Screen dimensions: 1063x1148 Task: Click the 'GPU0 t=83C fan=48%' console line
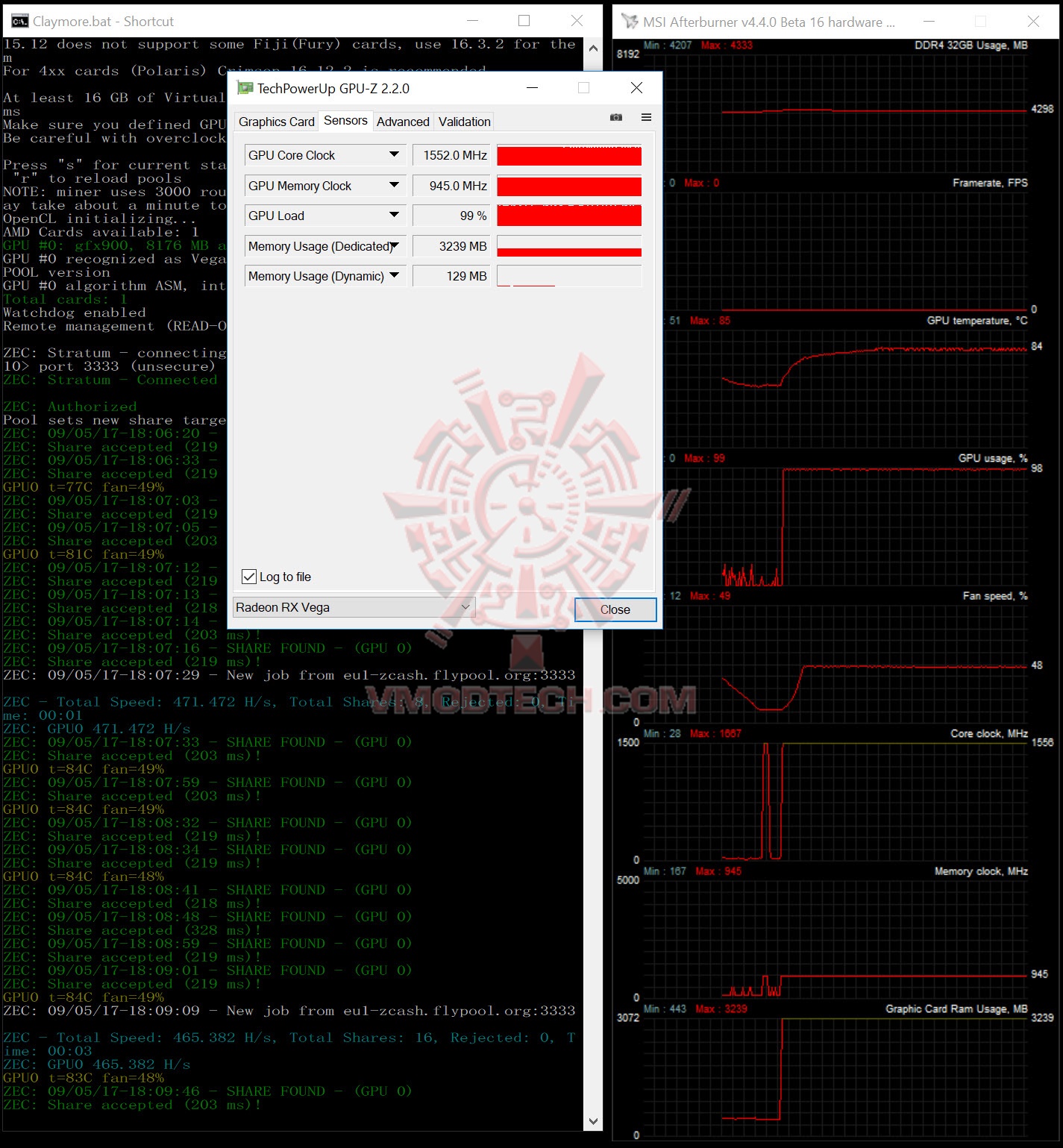tap(84, 1078)
